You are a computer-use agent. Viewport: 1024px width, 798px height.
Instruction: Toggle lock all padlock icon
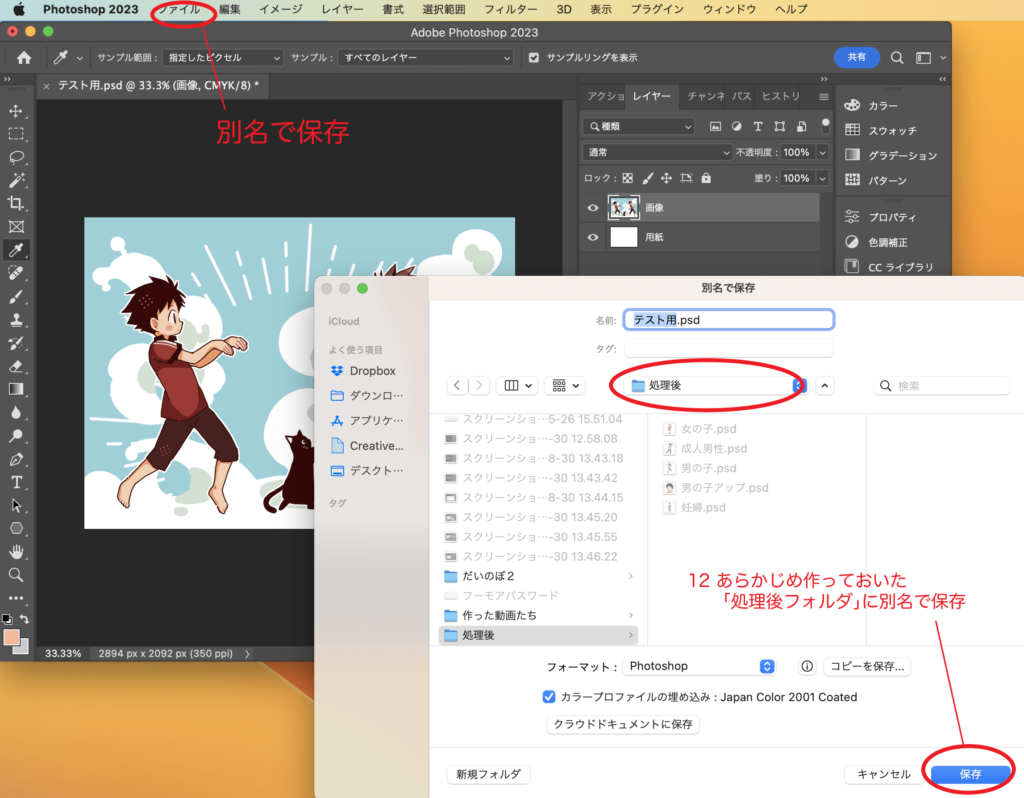pos(706,178)
